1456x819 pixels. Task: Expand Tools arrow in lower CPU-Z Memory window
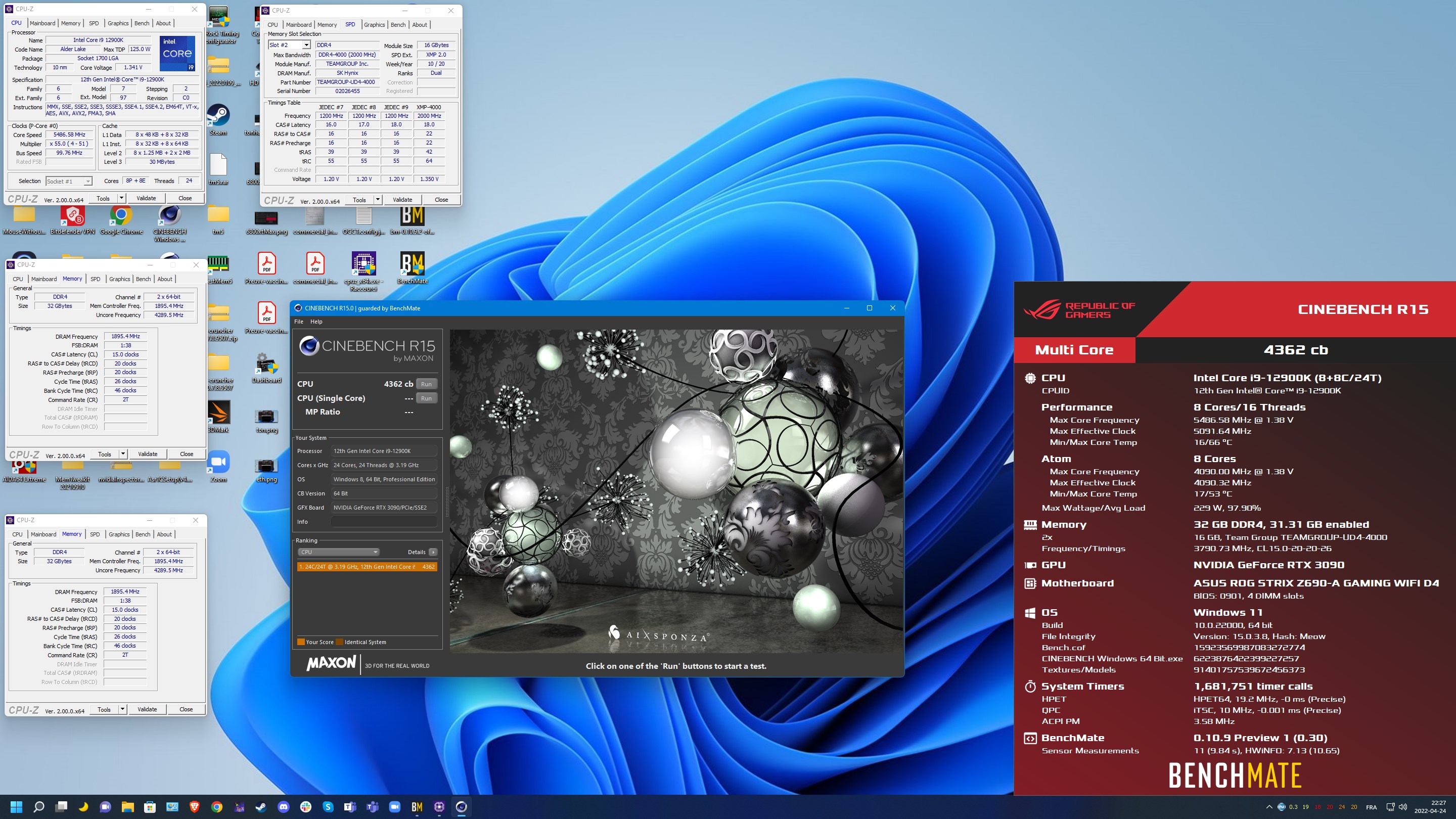click(x=123, y=709)
